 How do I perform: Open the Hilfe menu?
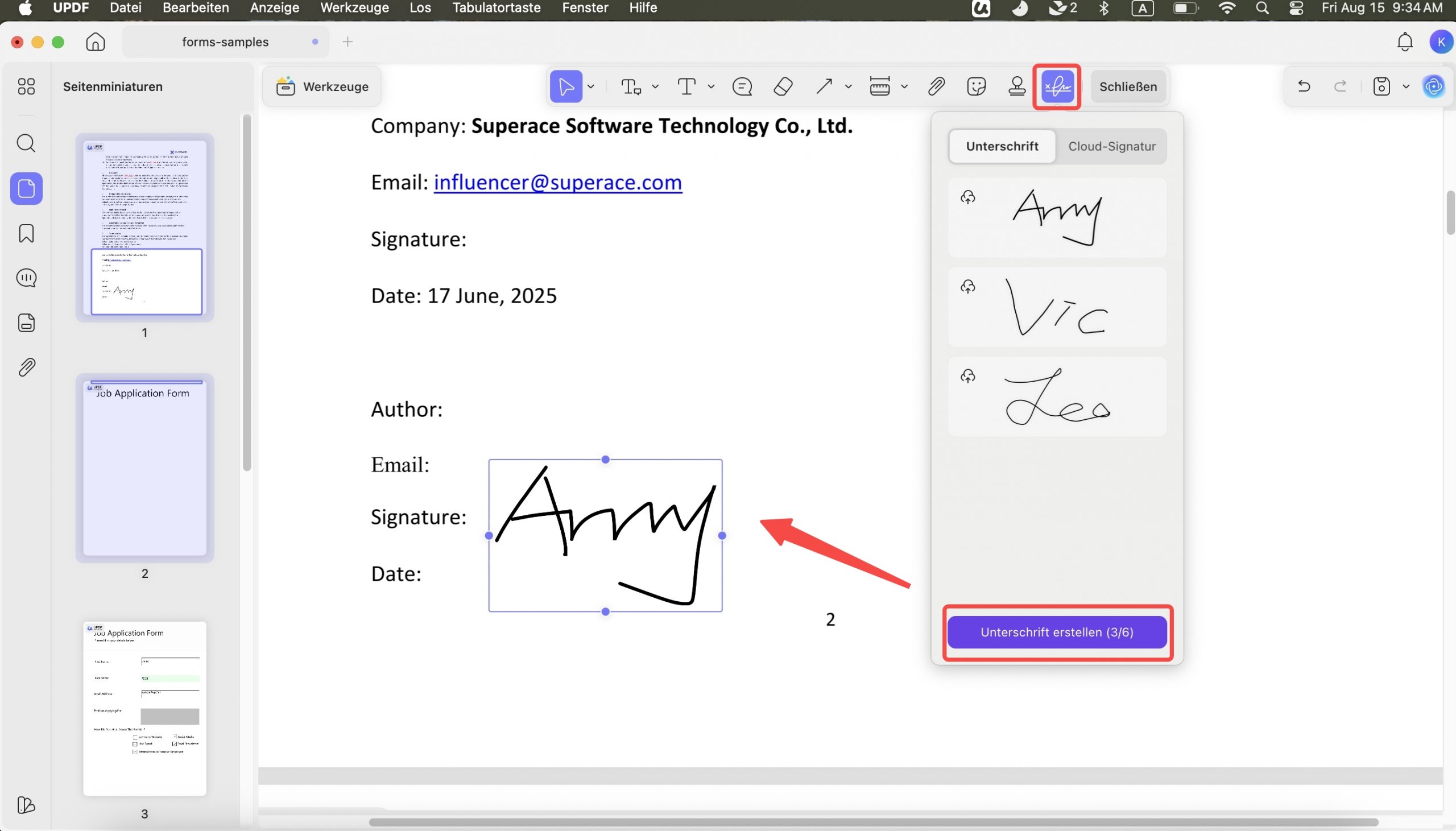pos(643,8)
